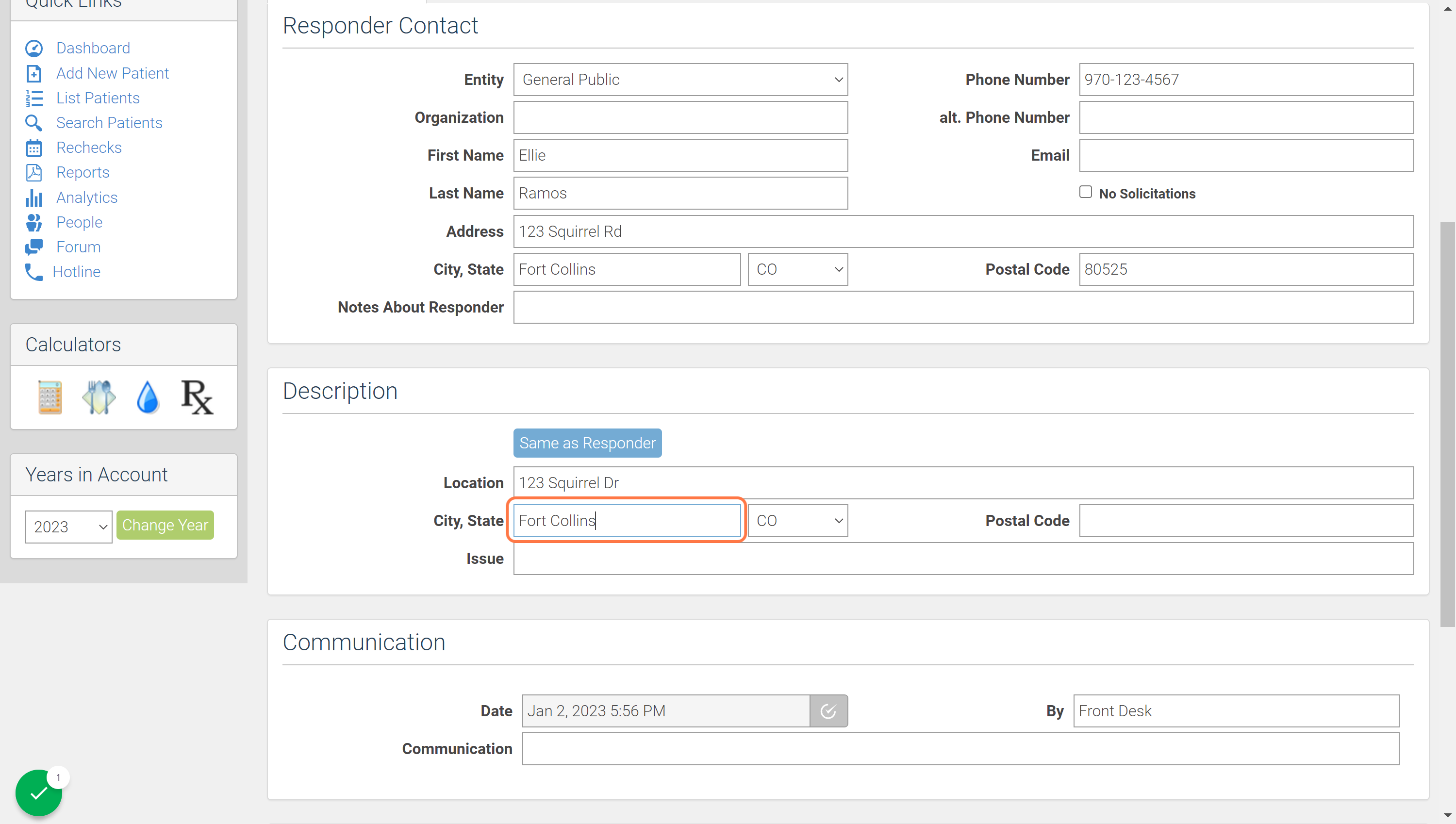This screenshot has height=824, width=1456.
Task: Toggle the No Solicitations checkbox
Action: pos(1085,193)
